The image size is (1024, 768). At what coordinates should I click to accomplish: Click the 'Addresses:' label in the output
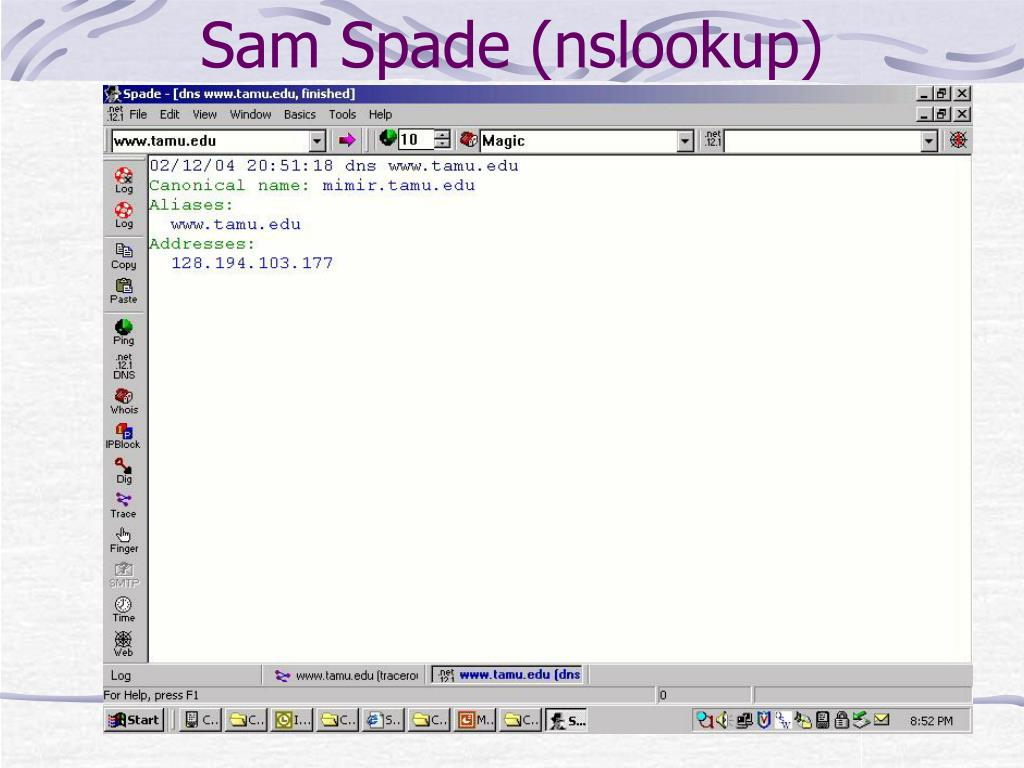click(202, 244)
